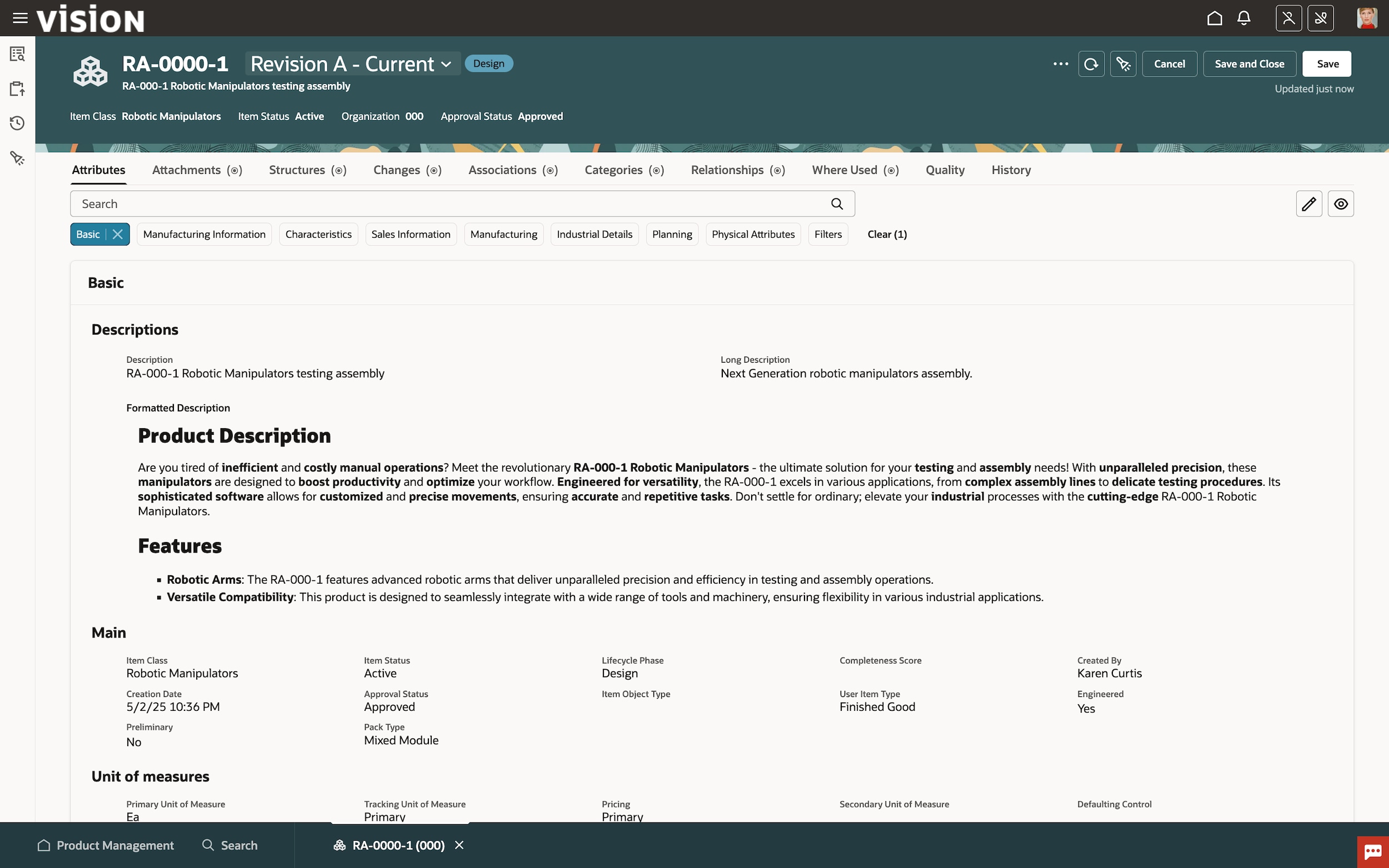
Task: Click the Clear (1) link
Action: tap(887, 234)
